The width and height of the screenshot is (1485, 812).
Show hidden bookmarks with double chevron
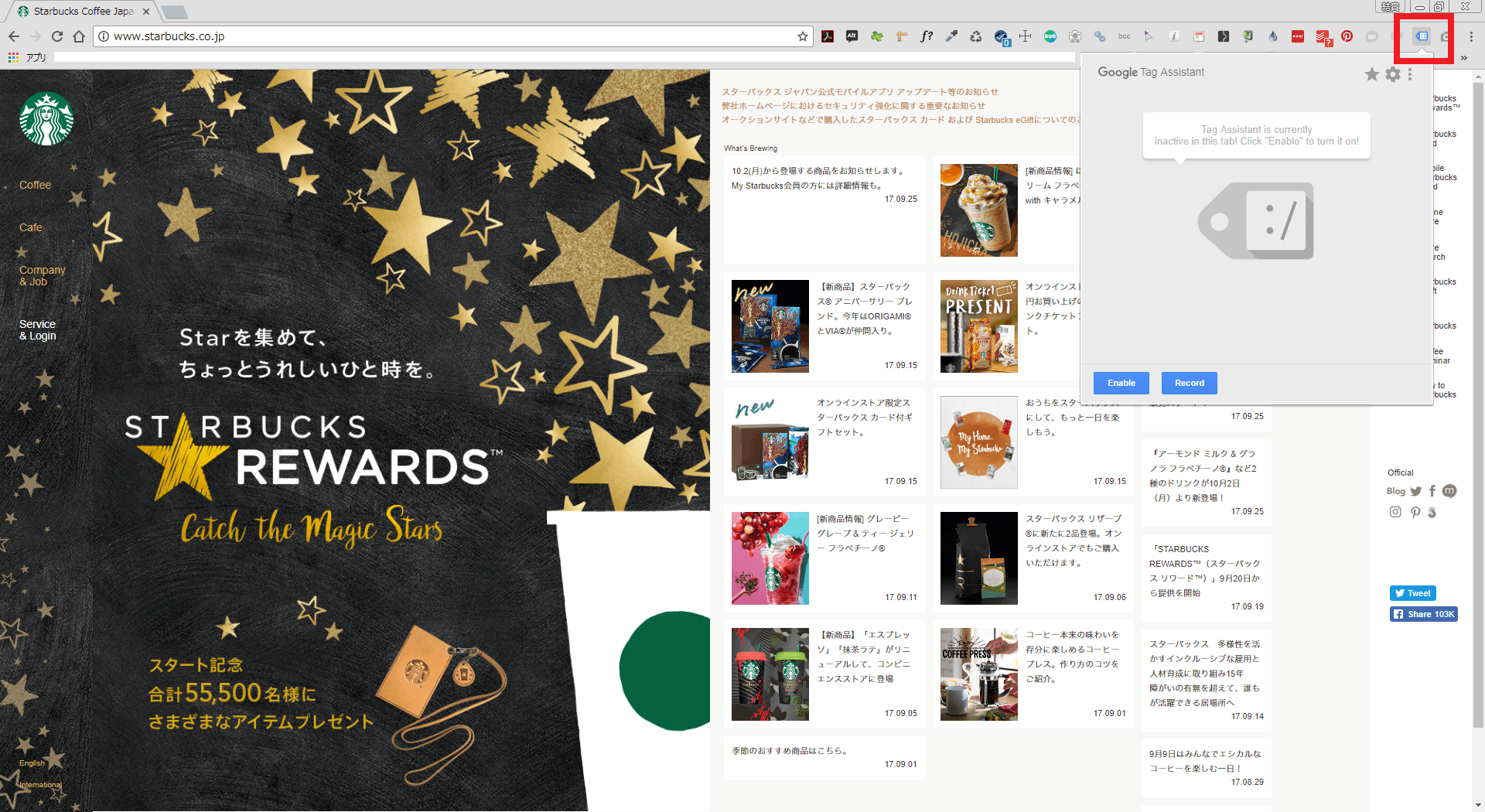(x=1463, y=58)
